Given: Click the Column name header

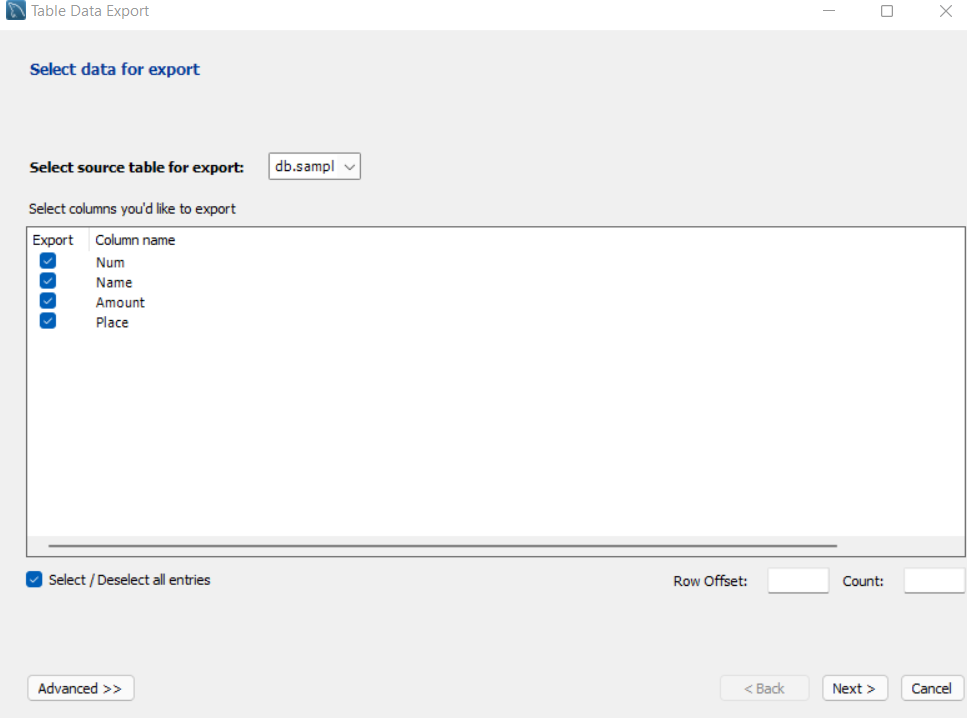Looking at the screenshot, I should click(x=134, y=239).
